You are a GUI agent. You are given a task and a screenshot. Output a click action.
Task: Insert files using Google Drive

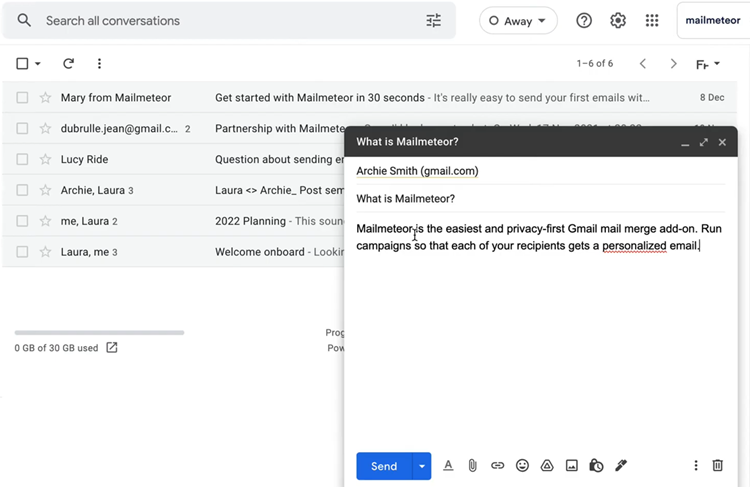pos(547,465)
